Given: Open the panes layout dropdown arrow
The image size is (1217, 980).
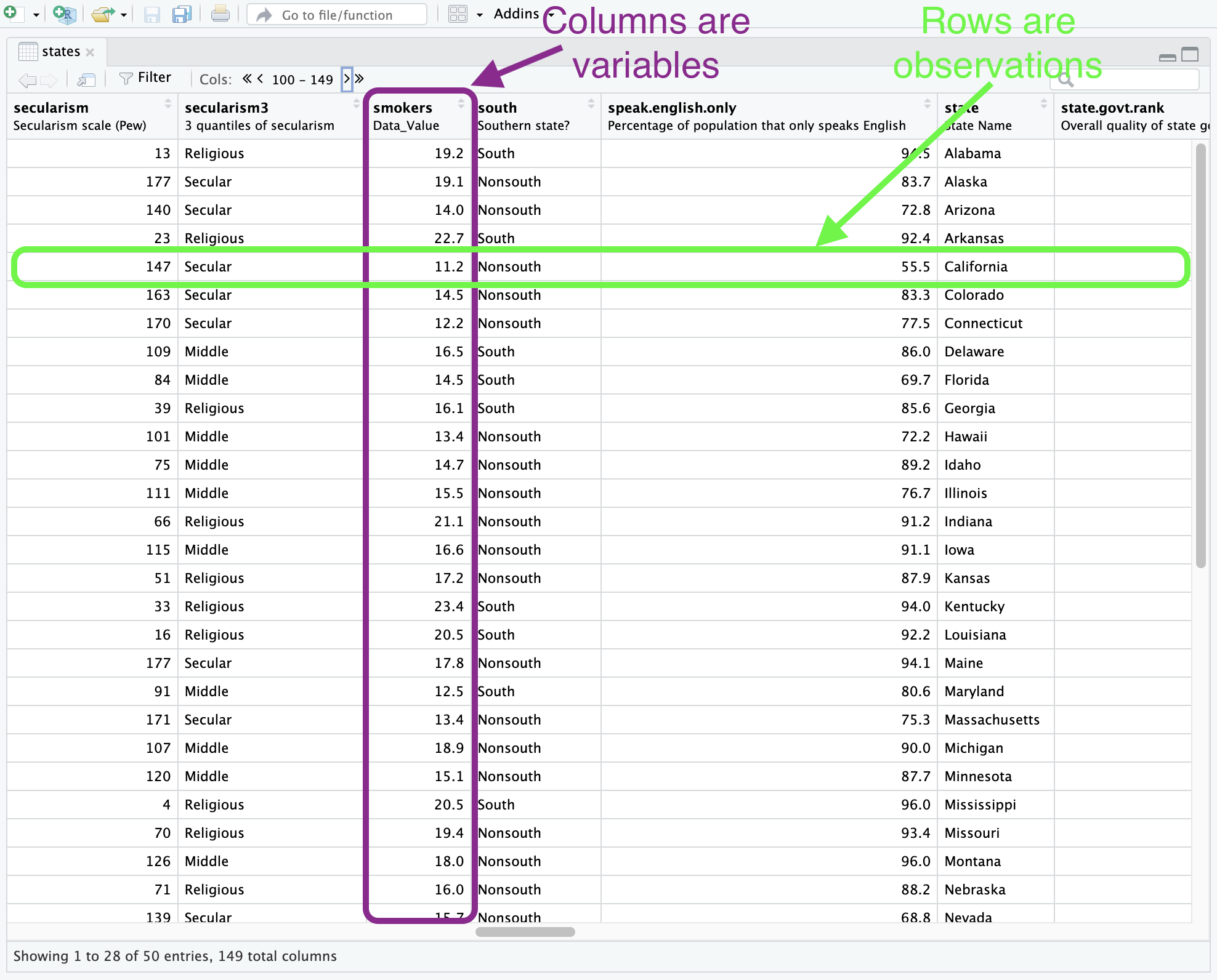Looking at the screenshot, I should (x=479, y=15).
